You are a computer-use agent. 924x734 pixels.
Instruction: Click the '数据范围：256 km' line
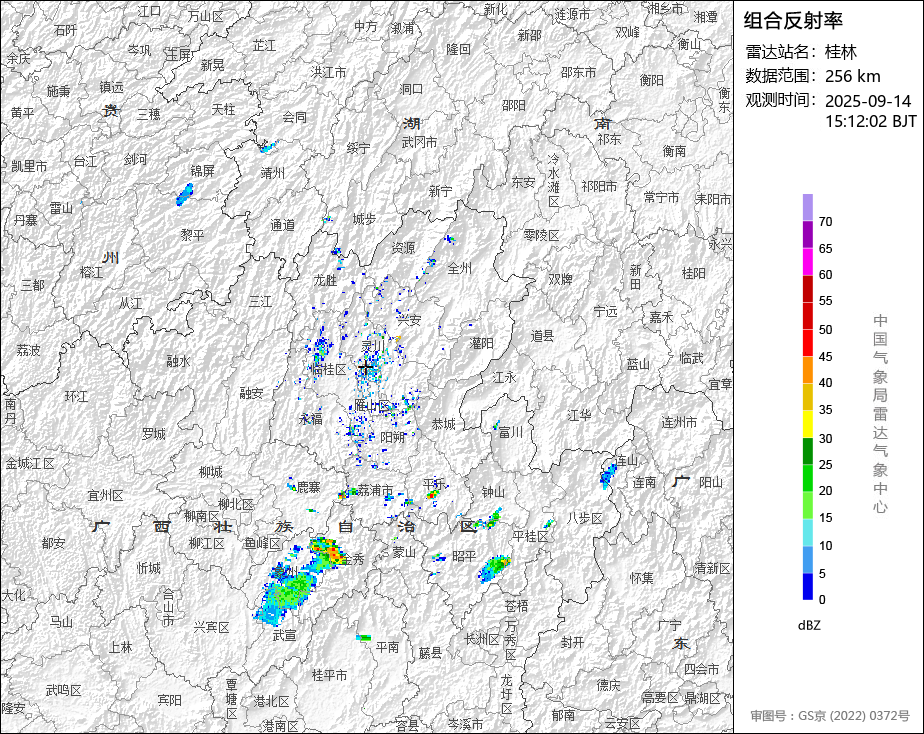pyautogui.click(x=813, y=76)
